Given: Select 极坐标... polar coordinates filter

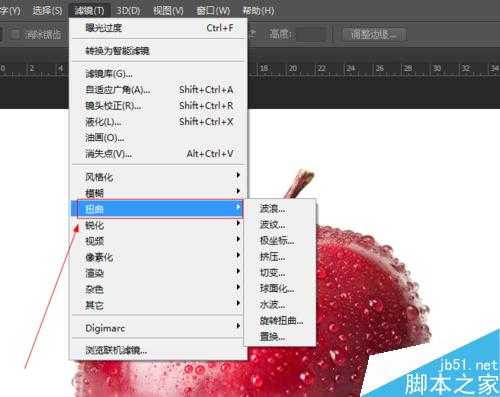Looking at the screenshot, I should [x=280, y=241].
